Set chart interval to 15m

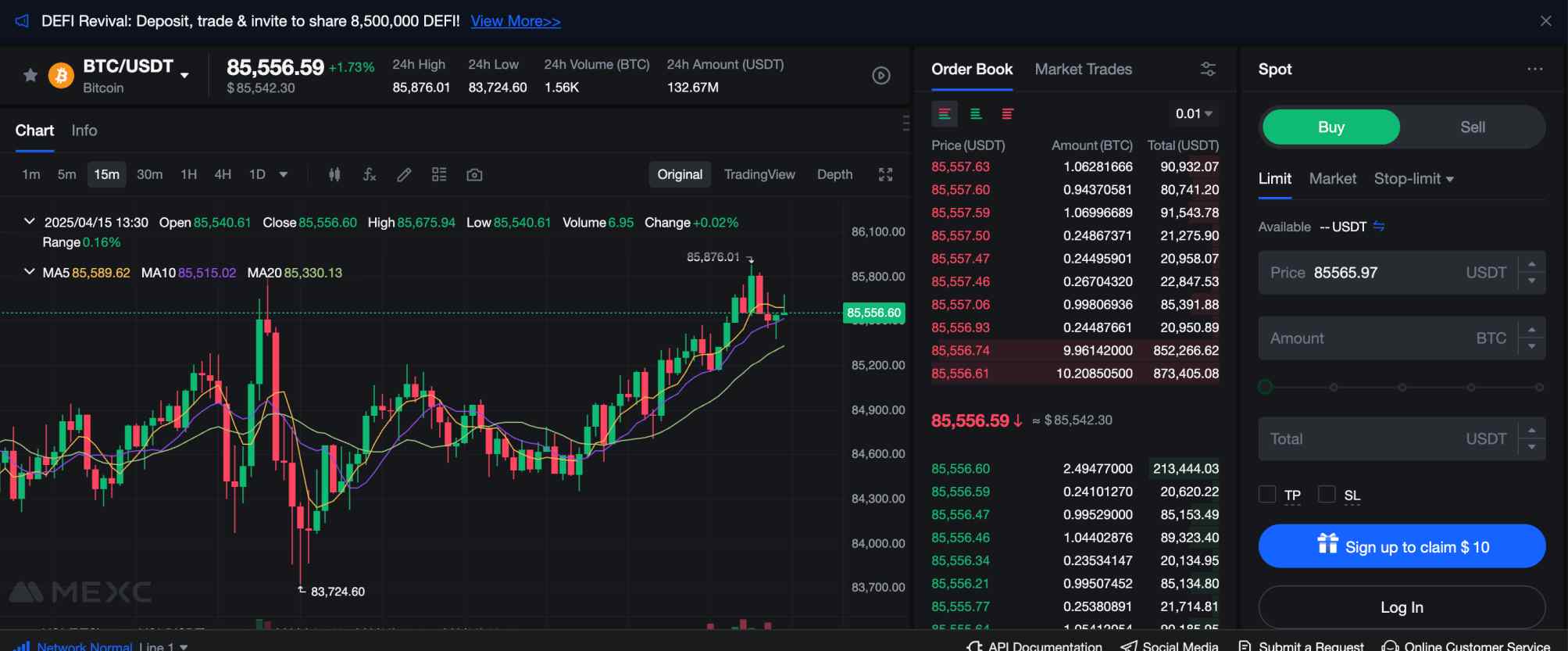click(x=107, y=174)
